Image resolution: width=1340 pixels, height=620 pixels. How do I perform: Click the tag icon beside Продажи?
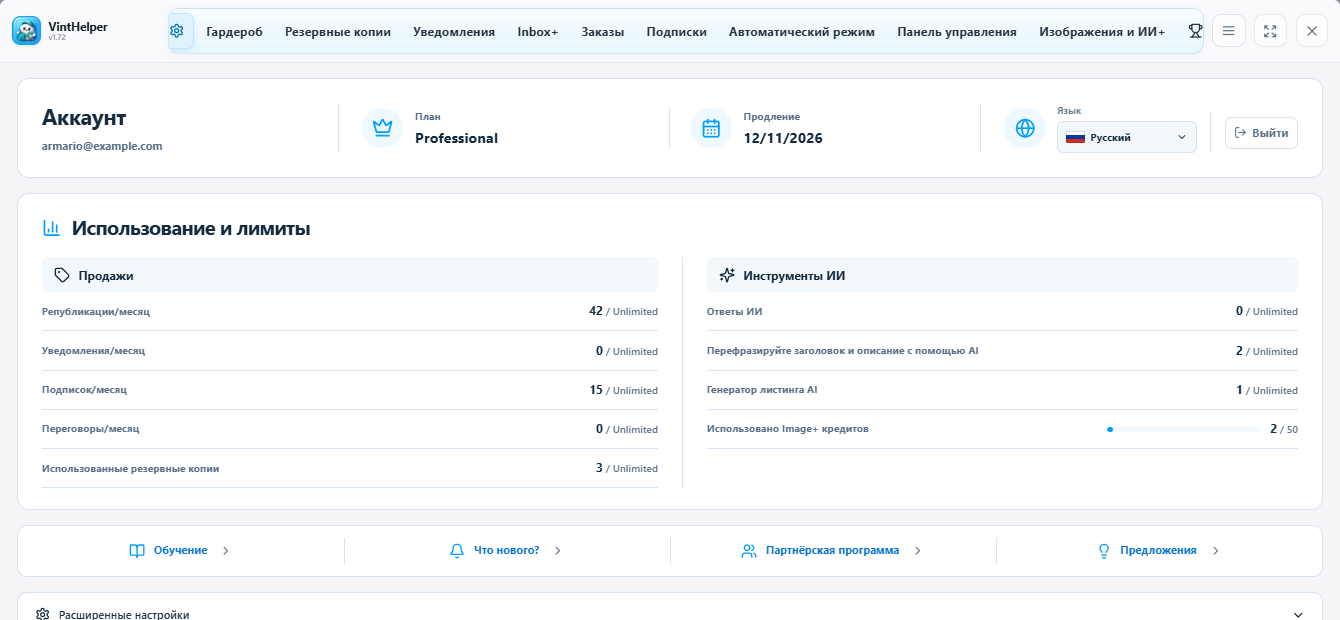click(62, 275)
